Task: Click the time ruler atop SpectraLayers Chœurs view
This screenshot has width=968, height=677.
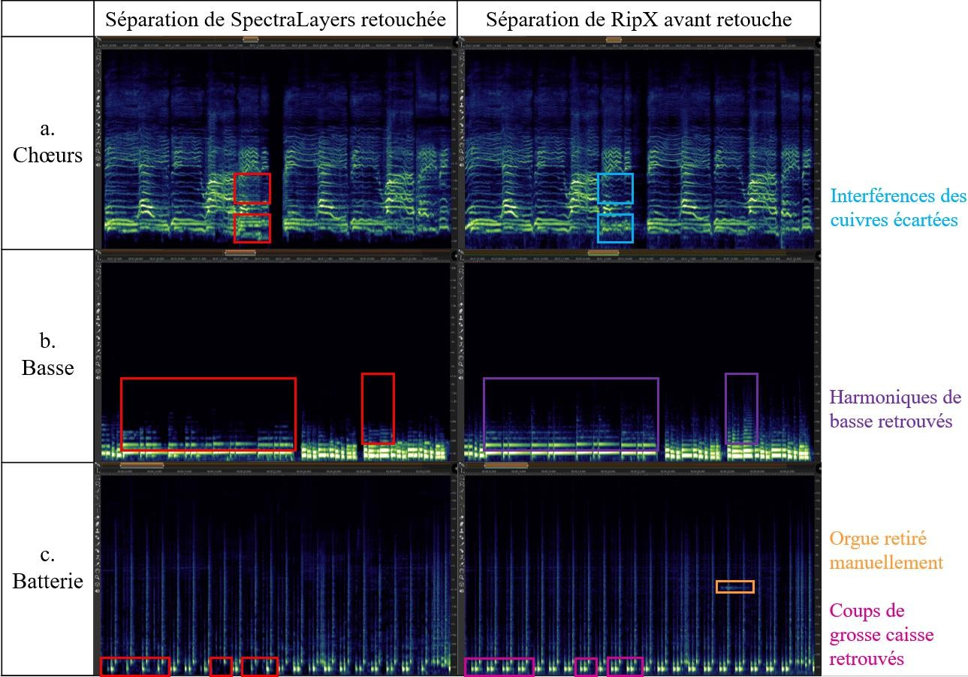Action: point(276,45)
